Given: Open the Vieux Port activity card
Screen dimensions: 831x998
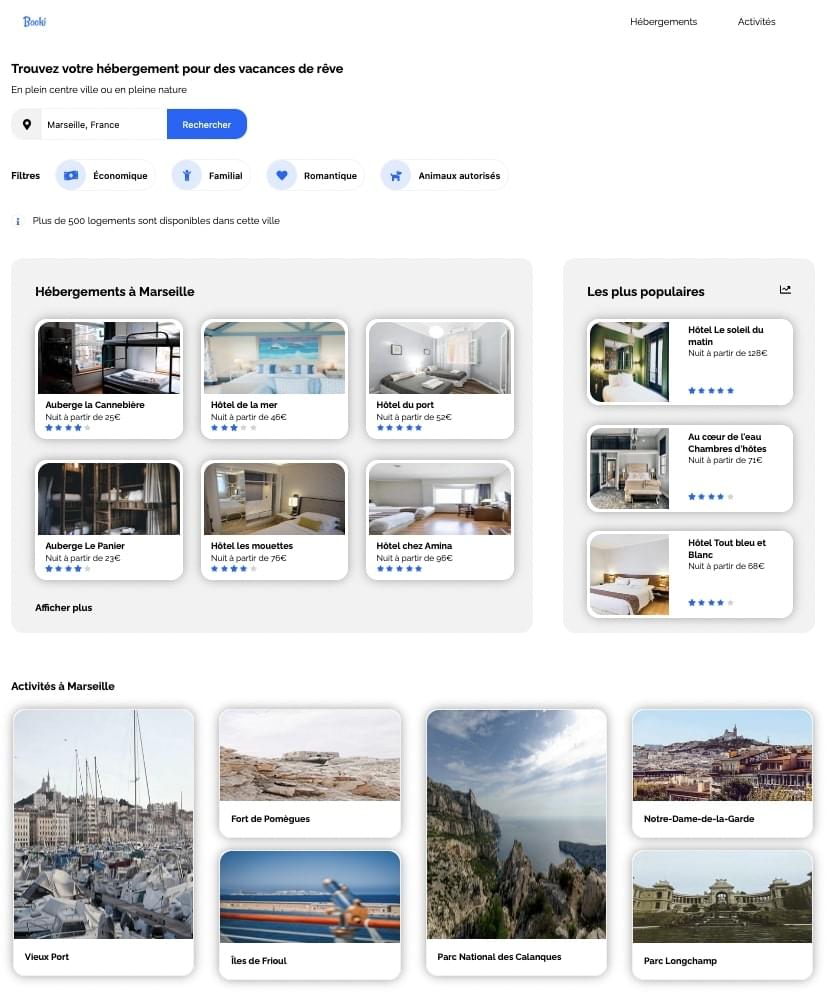Looking at the screenshot, I should coord(103,842).
